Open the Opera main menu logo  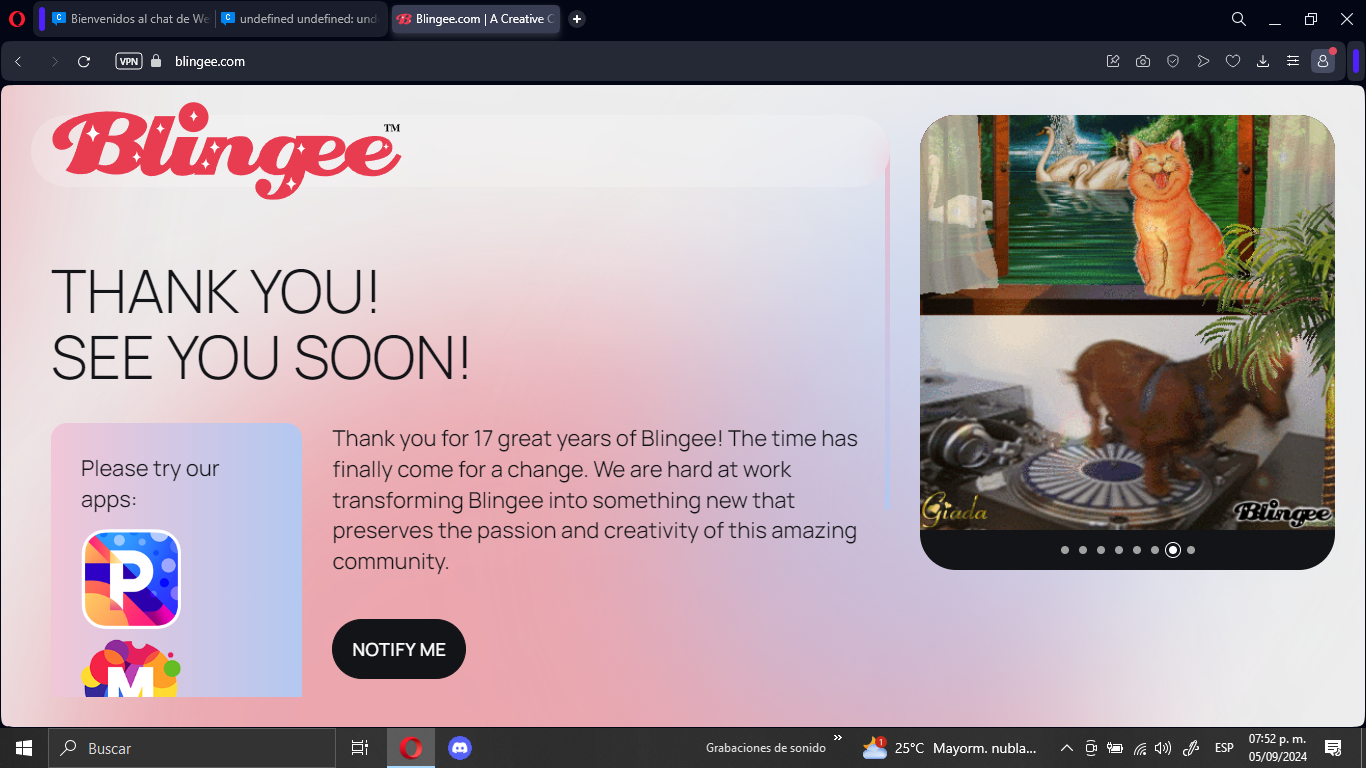[x=16, y=19]
